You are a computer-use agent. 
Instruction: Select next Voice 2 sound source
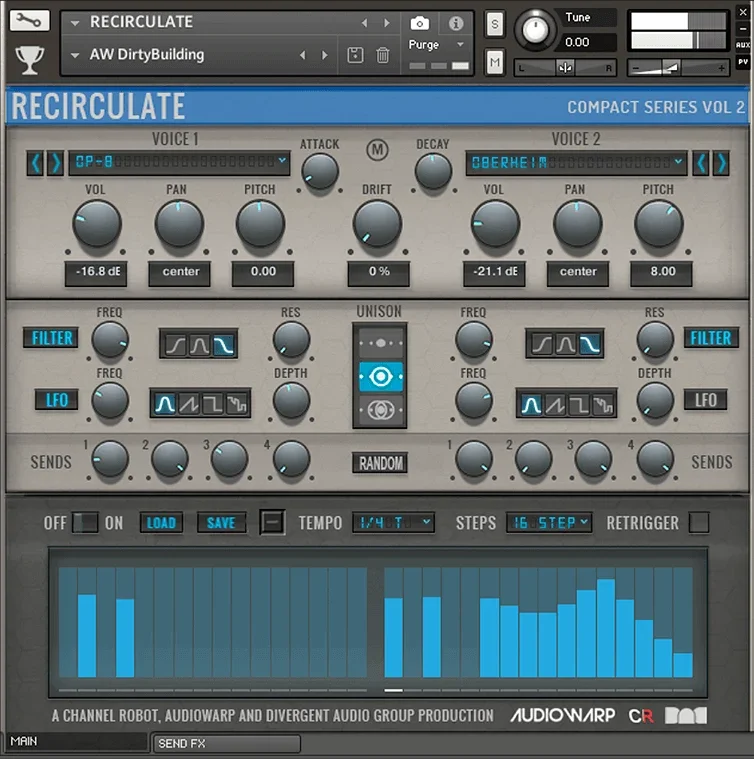coord(721,163)
